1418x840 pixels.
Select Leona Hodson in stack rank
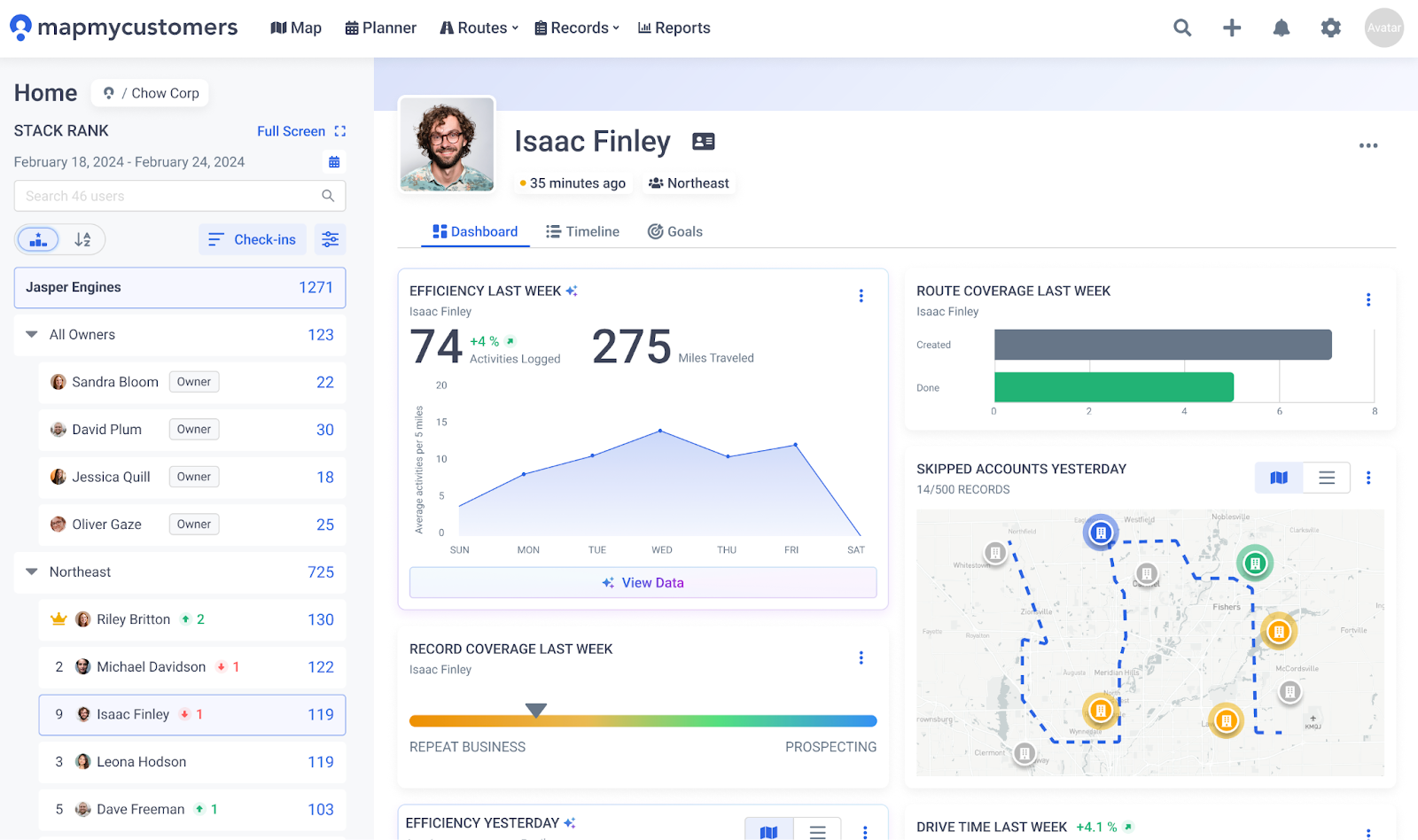click(x=192, y=762)
